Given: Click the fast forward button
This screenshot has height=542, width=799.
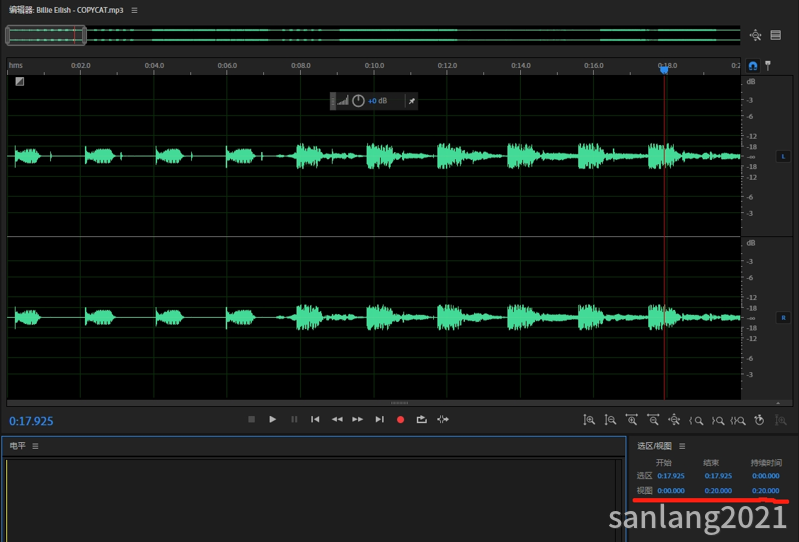Looking at the screenshot, I should coord(358,419).
